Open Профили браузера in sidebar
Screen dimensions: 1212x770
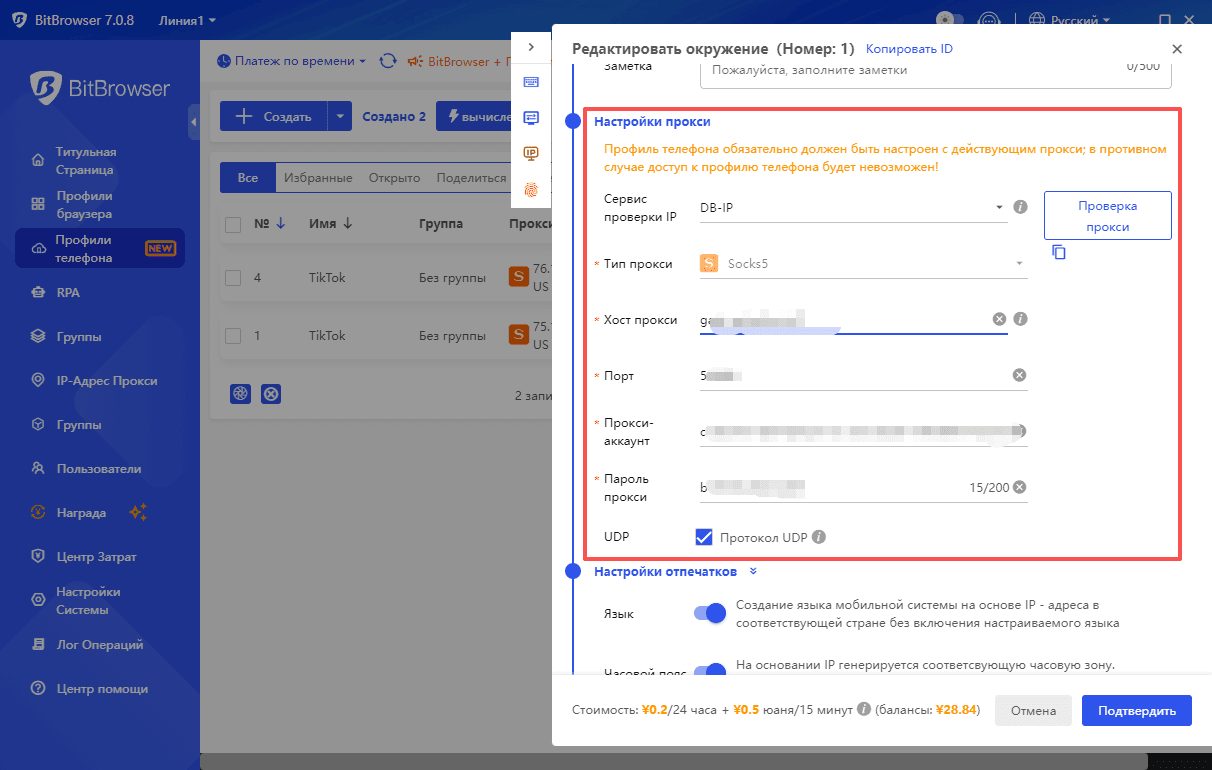tap(83, 205)
